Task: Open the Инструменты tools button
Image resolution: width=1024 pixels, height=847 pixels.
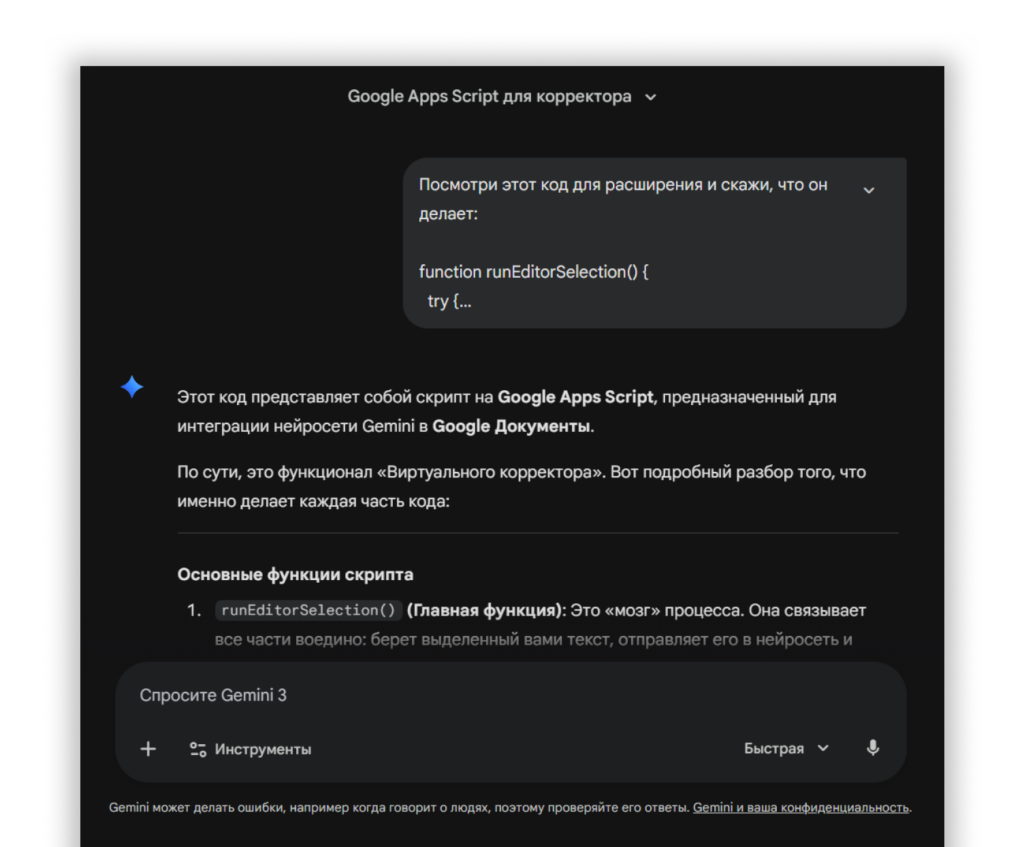Action: [251, 749]
